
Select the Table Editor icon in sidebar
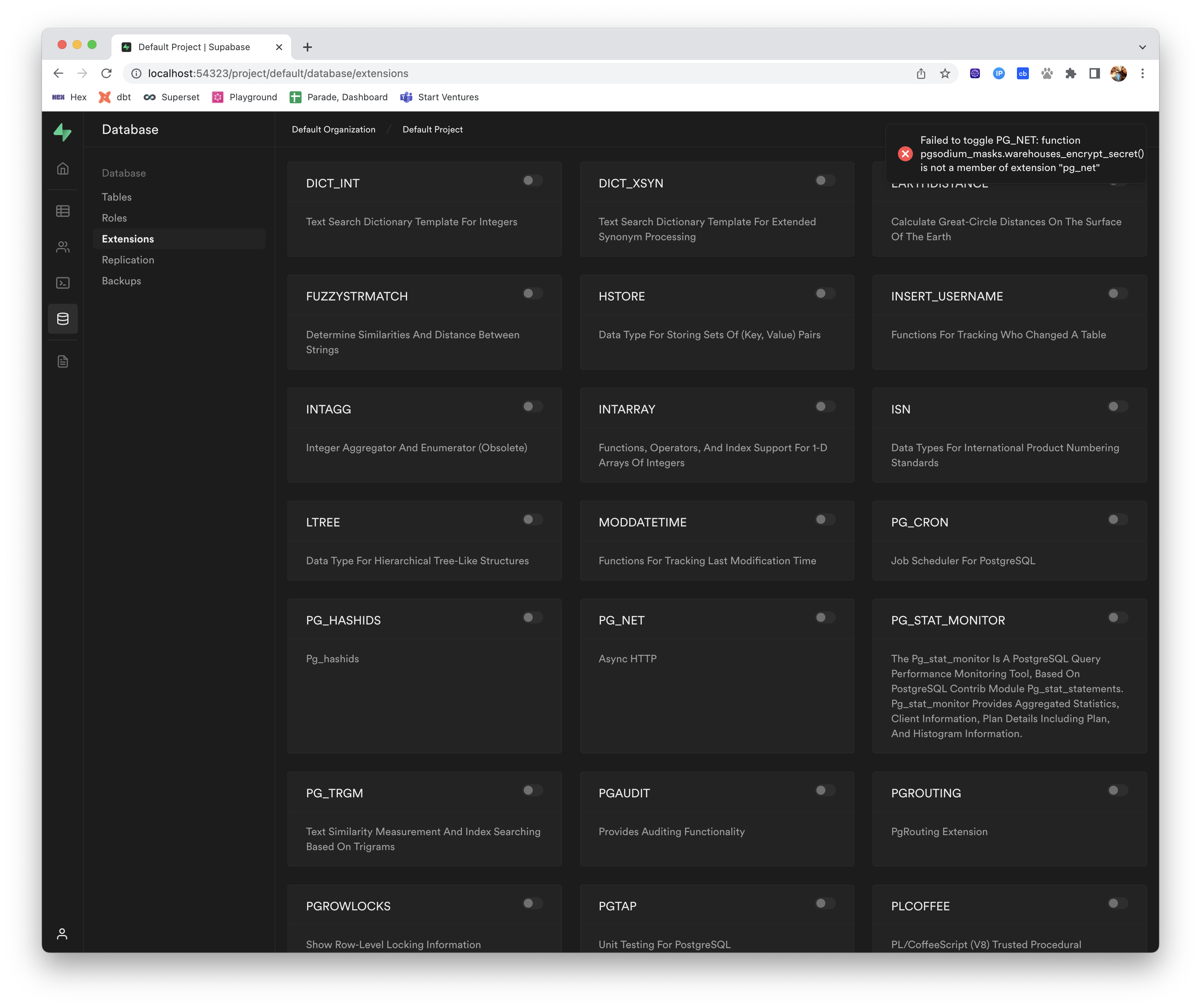pos(63,211)
